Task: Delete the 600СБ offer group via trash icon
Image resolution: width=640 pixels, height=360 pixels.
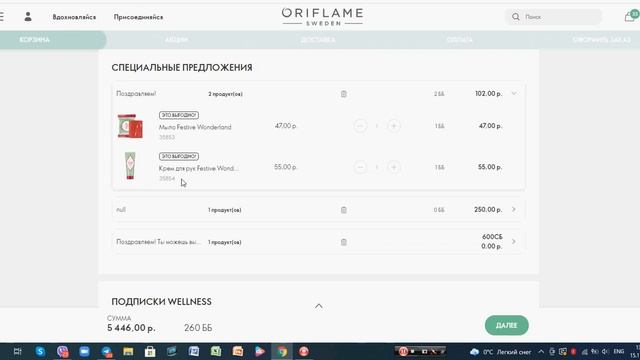Action: (x=344, y=242)
